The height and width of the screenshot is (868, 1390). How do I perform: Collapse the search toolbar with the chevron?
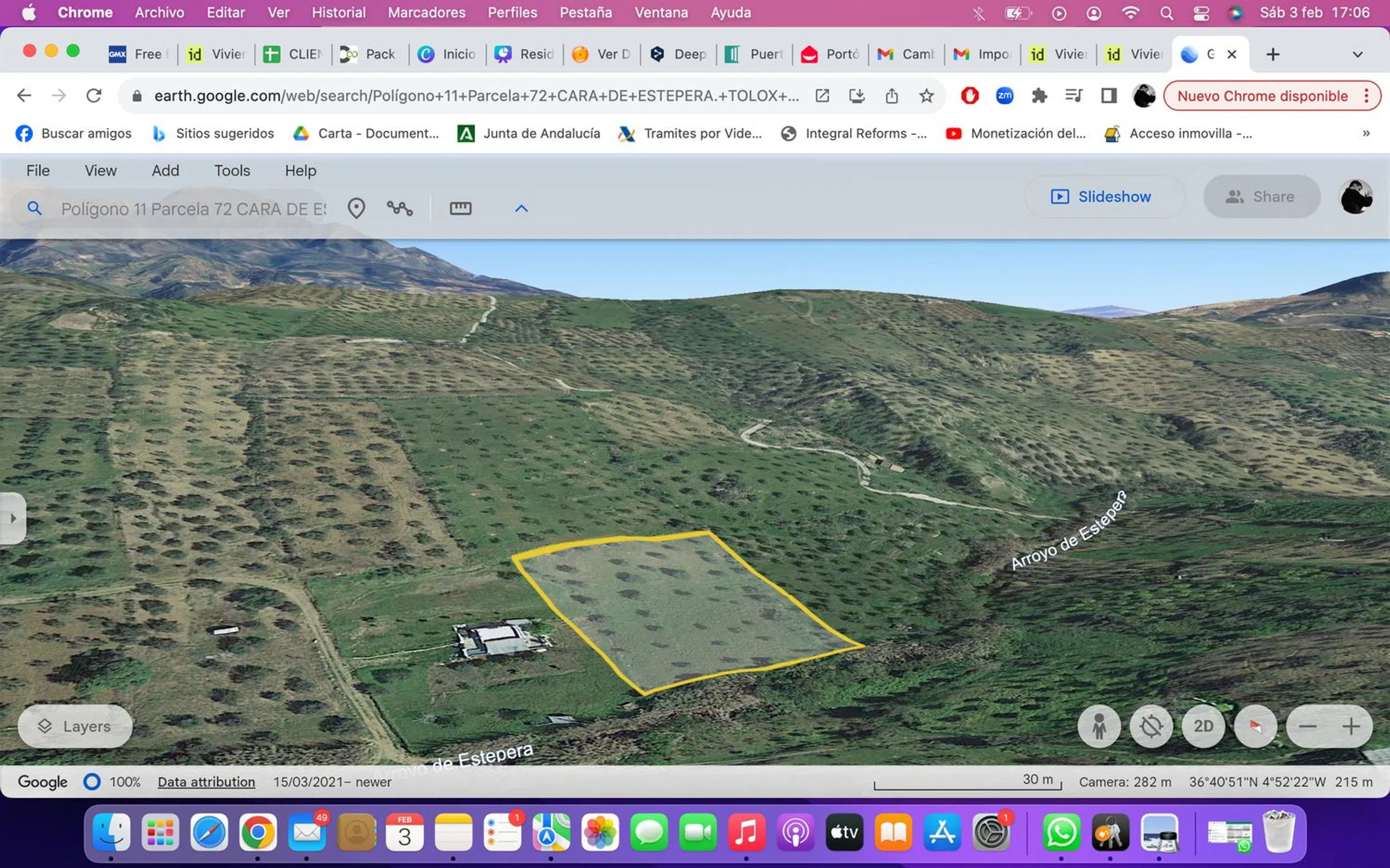pyautogui.click(x=521, y=208)
